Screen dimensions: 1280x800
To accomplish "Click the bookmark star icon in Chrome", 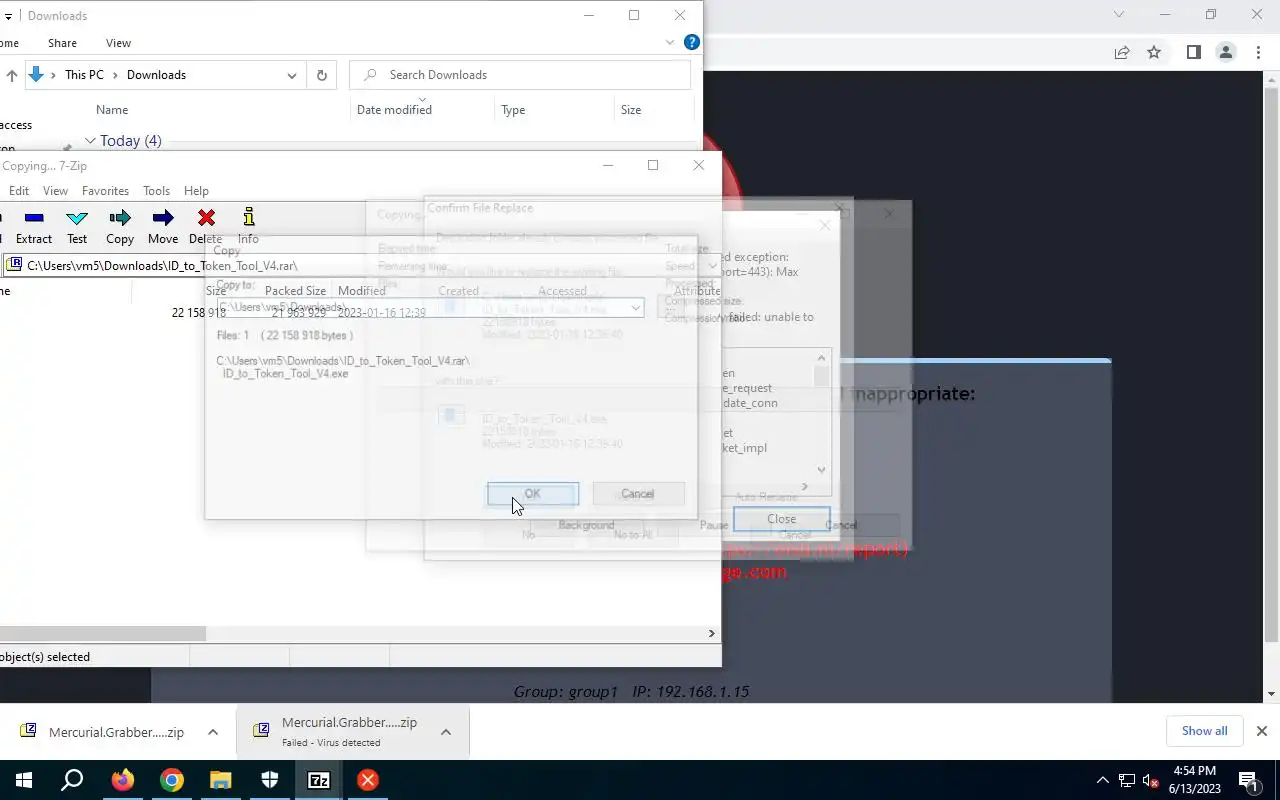I will pos(1154,52).
